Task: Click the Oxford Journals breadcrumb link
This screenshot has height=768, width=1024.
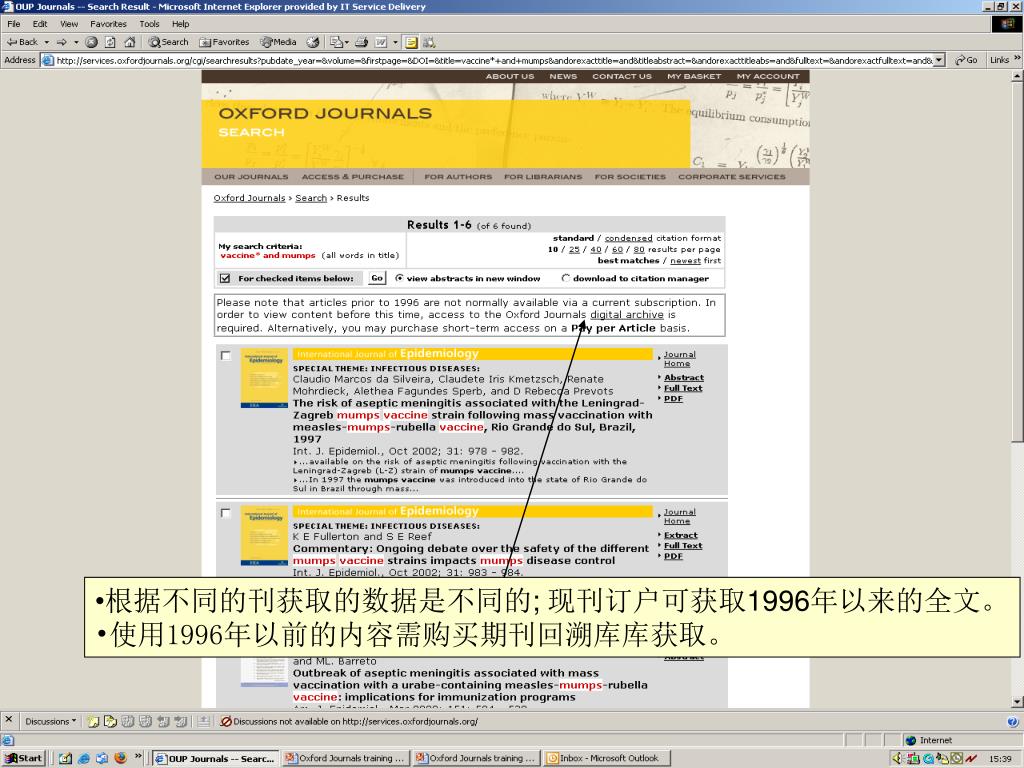Action: (249, 198)
